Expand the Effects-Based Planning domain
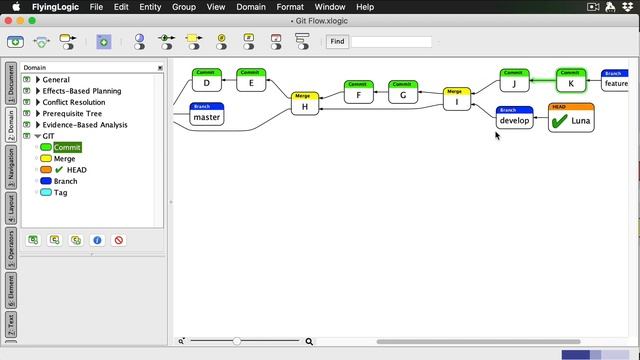The height and width of the screenshot is (360, 640). coord(38,91)
